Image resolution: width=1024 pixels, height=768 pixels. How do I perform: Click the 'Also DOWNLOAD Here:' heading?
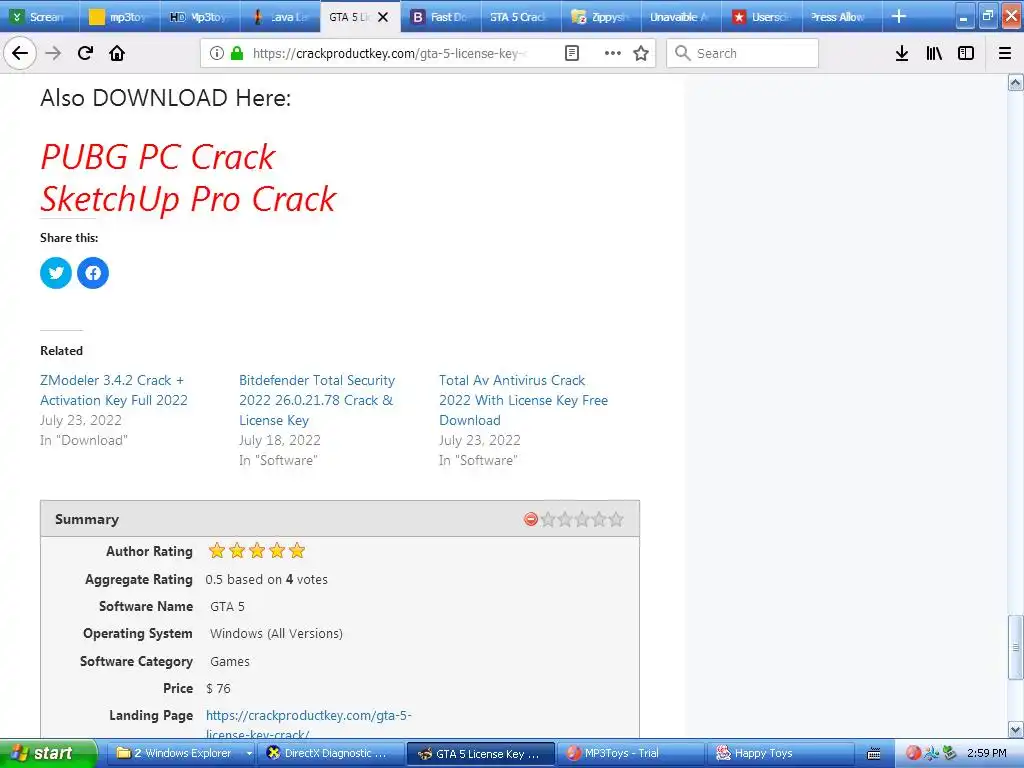point(165,98)
